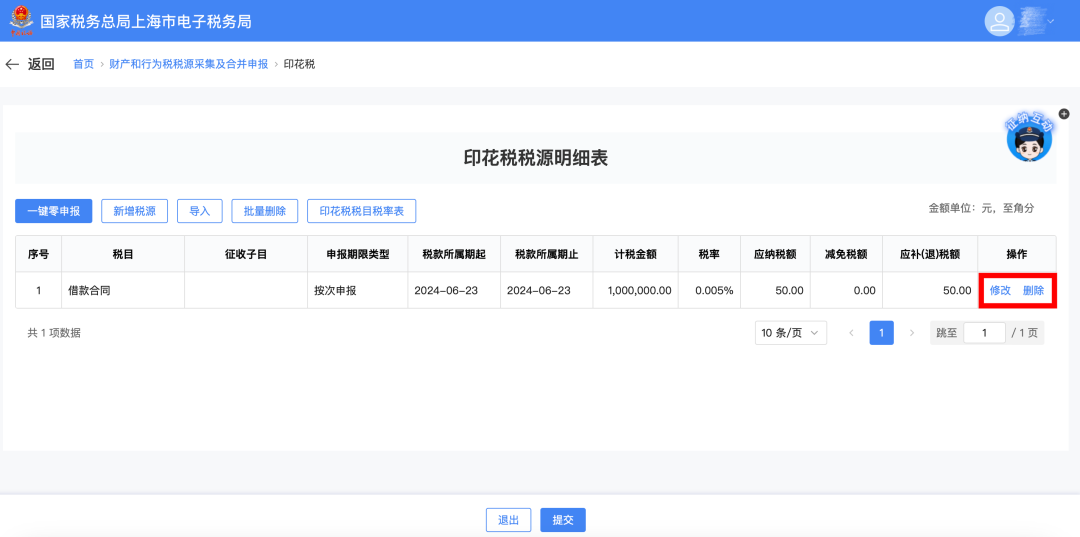
Task: Go to previous page arrow
Action: coord(851,333)
